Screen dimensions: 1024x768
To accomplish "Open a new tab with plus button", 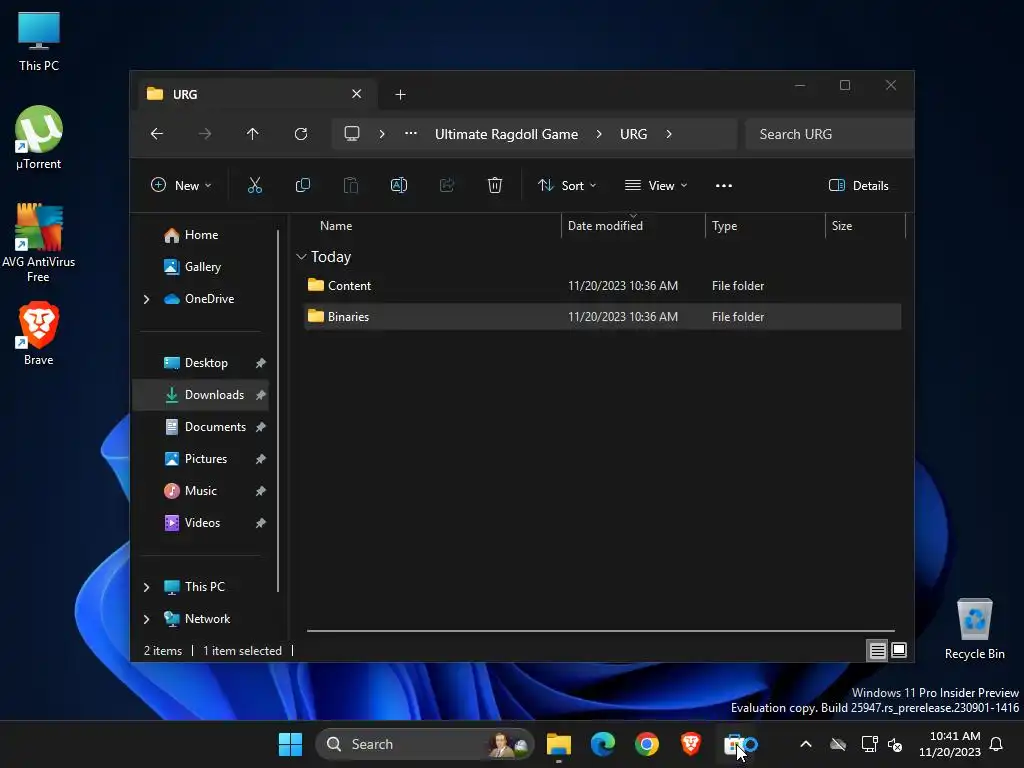I will [x=400, y=95].
